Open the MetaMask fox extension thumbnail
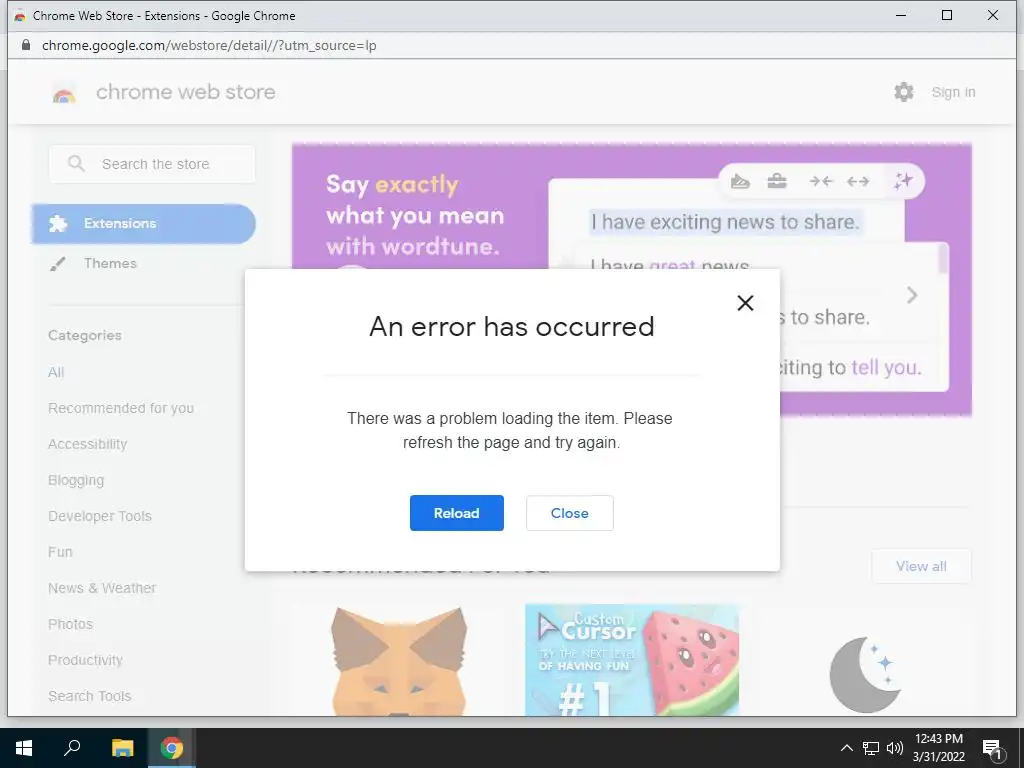 coord(399,660)
